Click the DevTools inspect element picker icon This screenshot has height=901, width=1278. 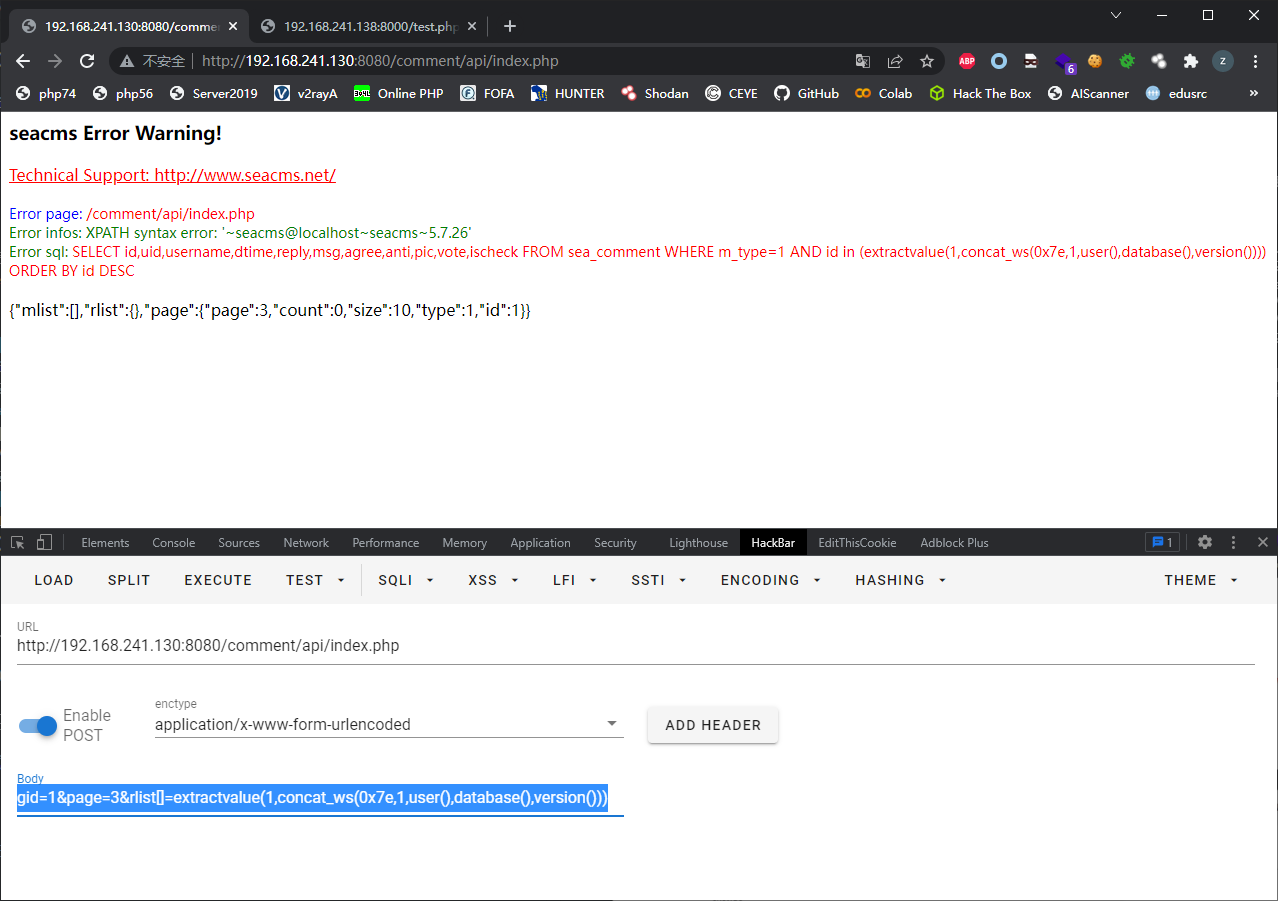[18, 542]
